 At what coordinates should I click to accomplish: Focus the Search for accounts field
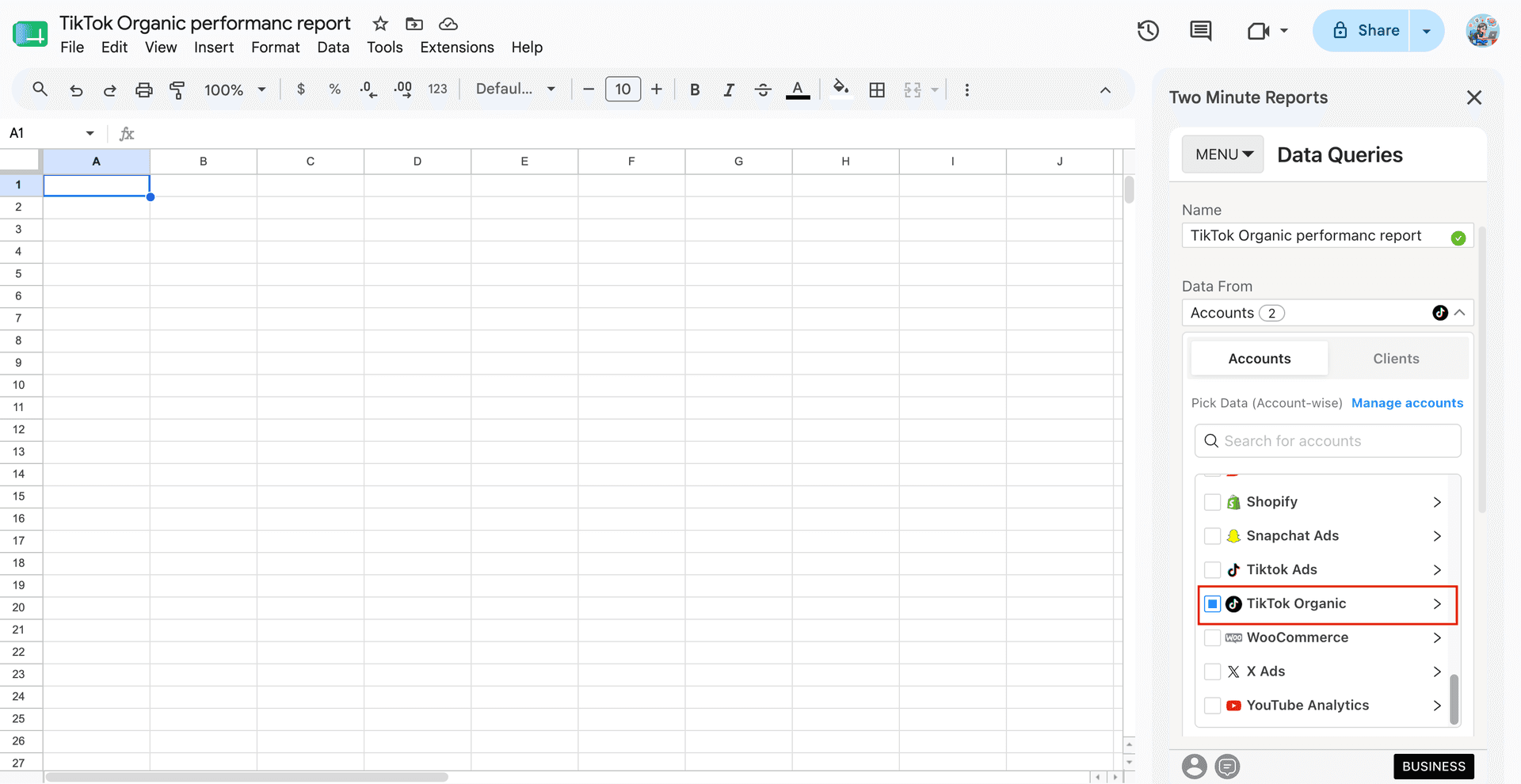pyautogui.click(x=1328, y=441)
